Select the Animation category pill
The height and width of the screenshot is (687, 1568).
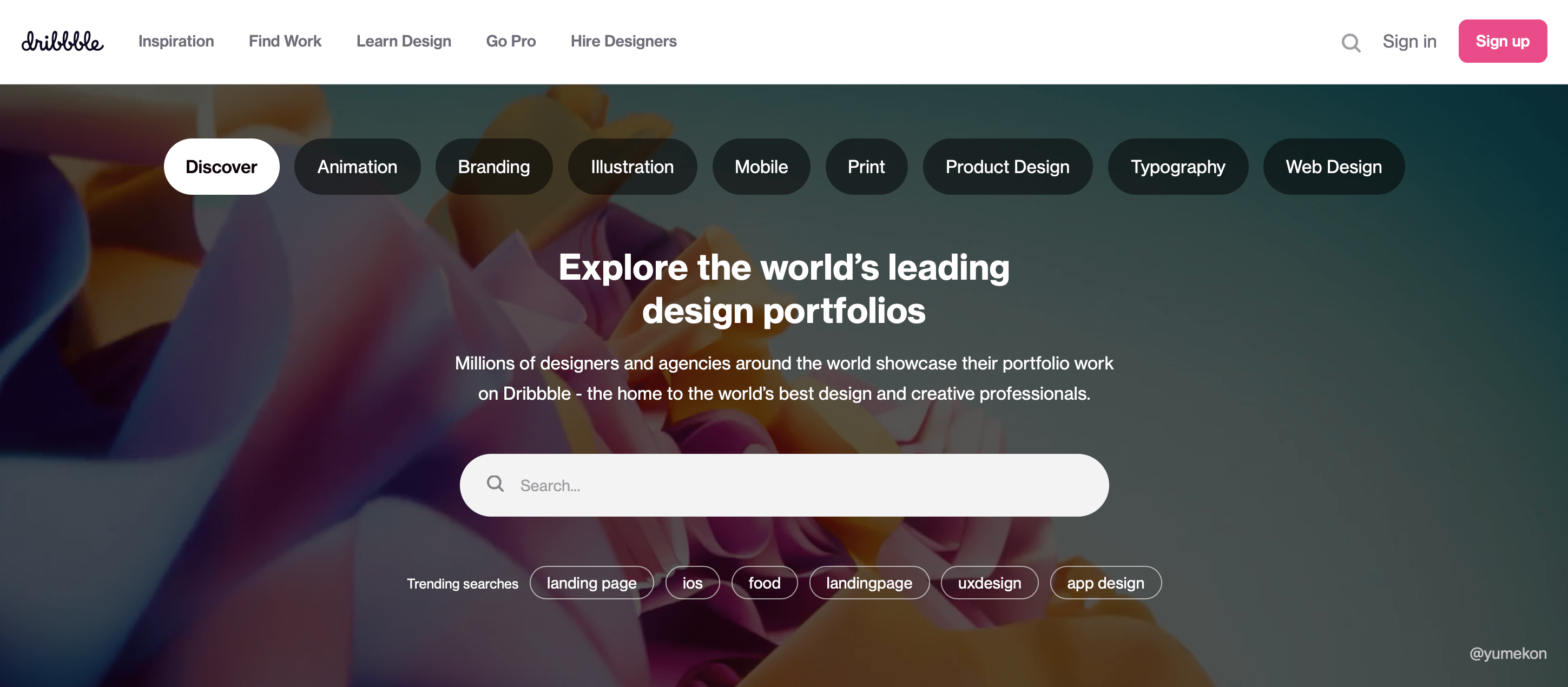tap(357, 167)
